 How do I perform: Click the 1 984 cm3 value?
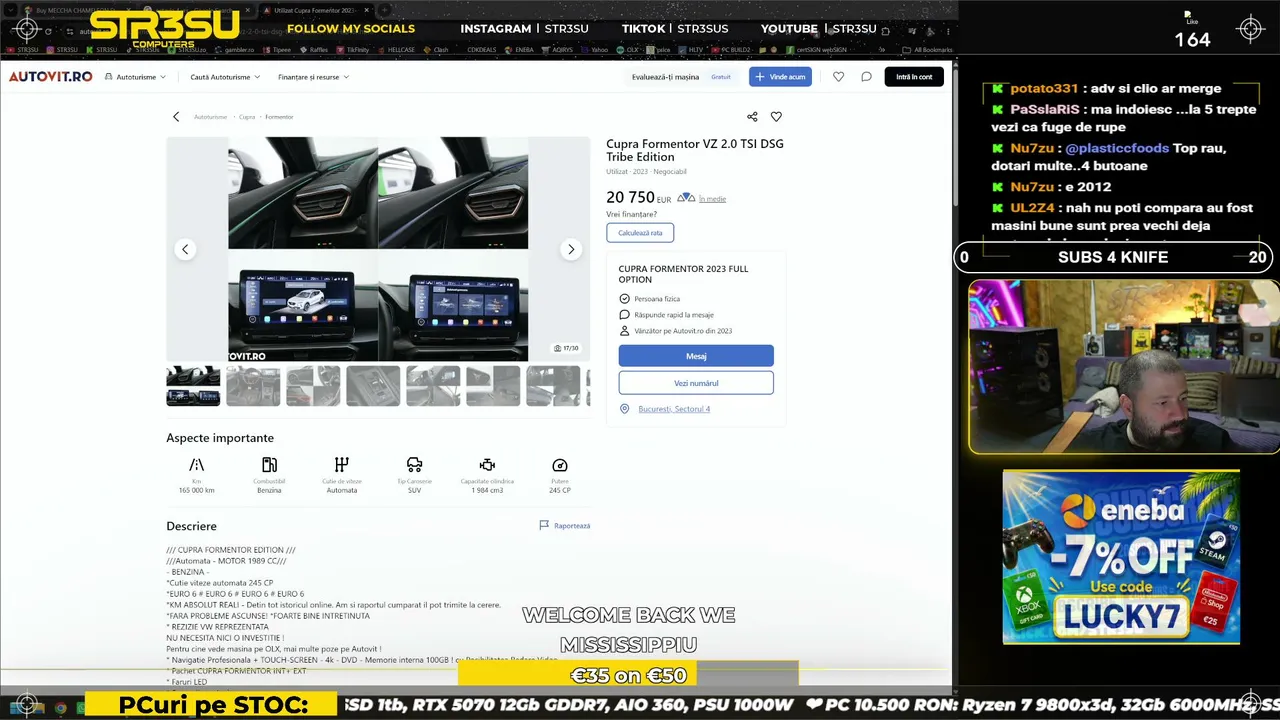click(x=487, y=490)
